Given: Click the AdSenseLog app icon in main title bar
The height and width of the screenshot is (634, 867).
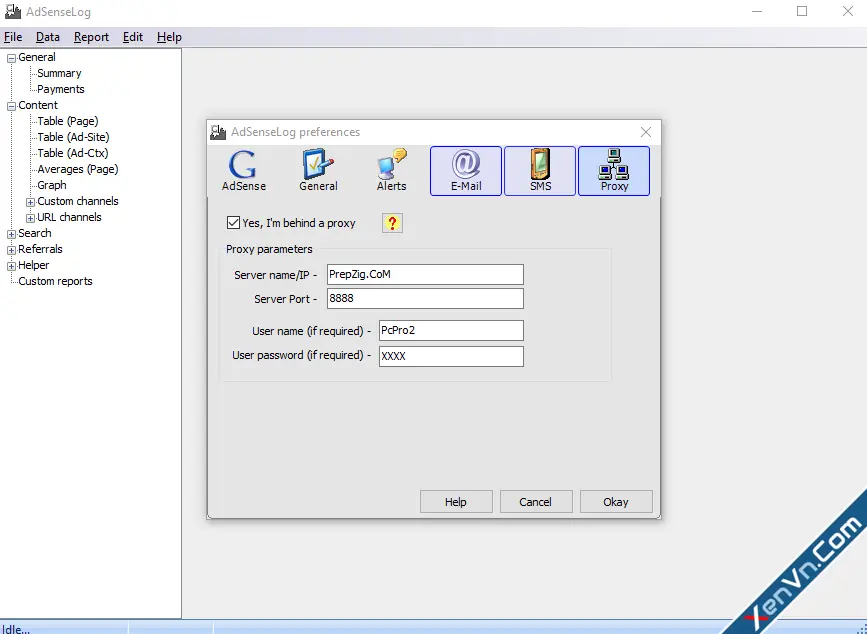Looking at the screenshot, I should 13,11.
